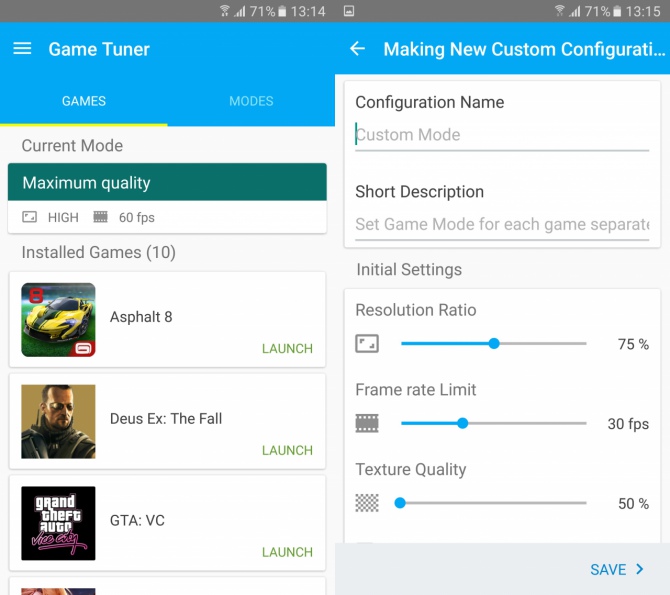Click the film-strip icon beside 60 fps
This screenshot has width=670, height=595.
100,217
